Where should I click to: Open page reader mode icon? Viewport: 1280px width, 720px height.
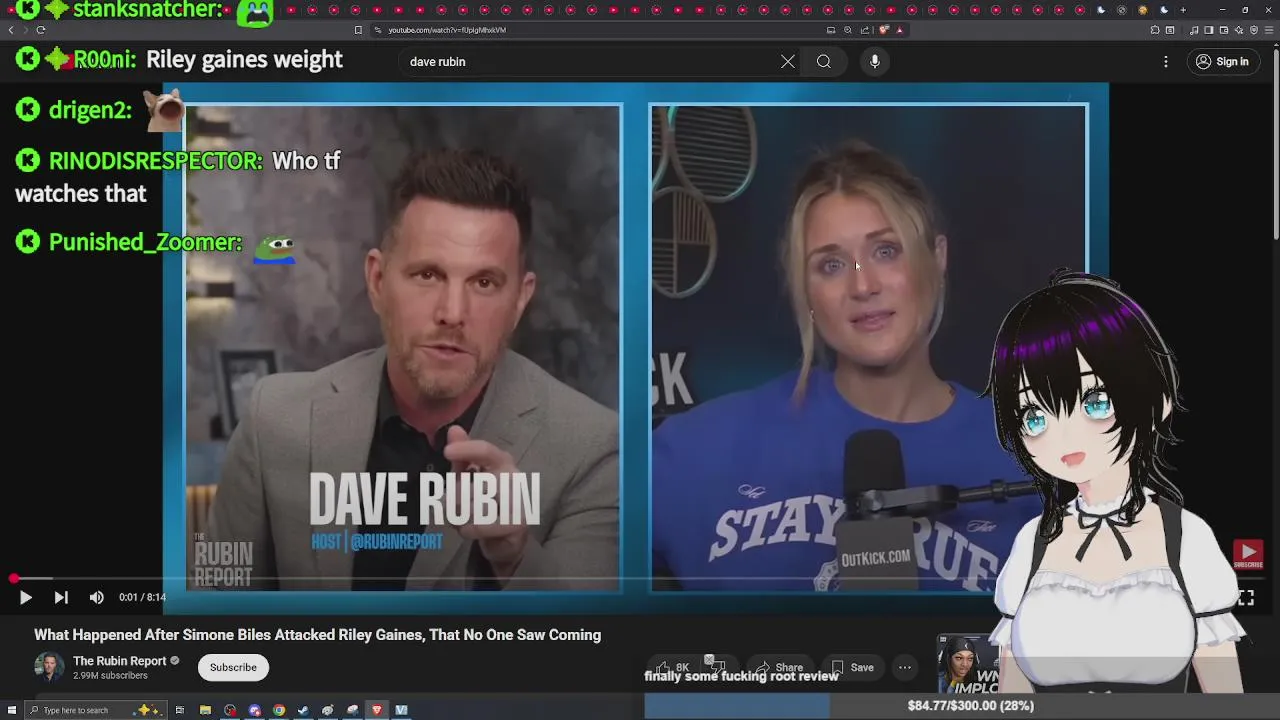831,30
